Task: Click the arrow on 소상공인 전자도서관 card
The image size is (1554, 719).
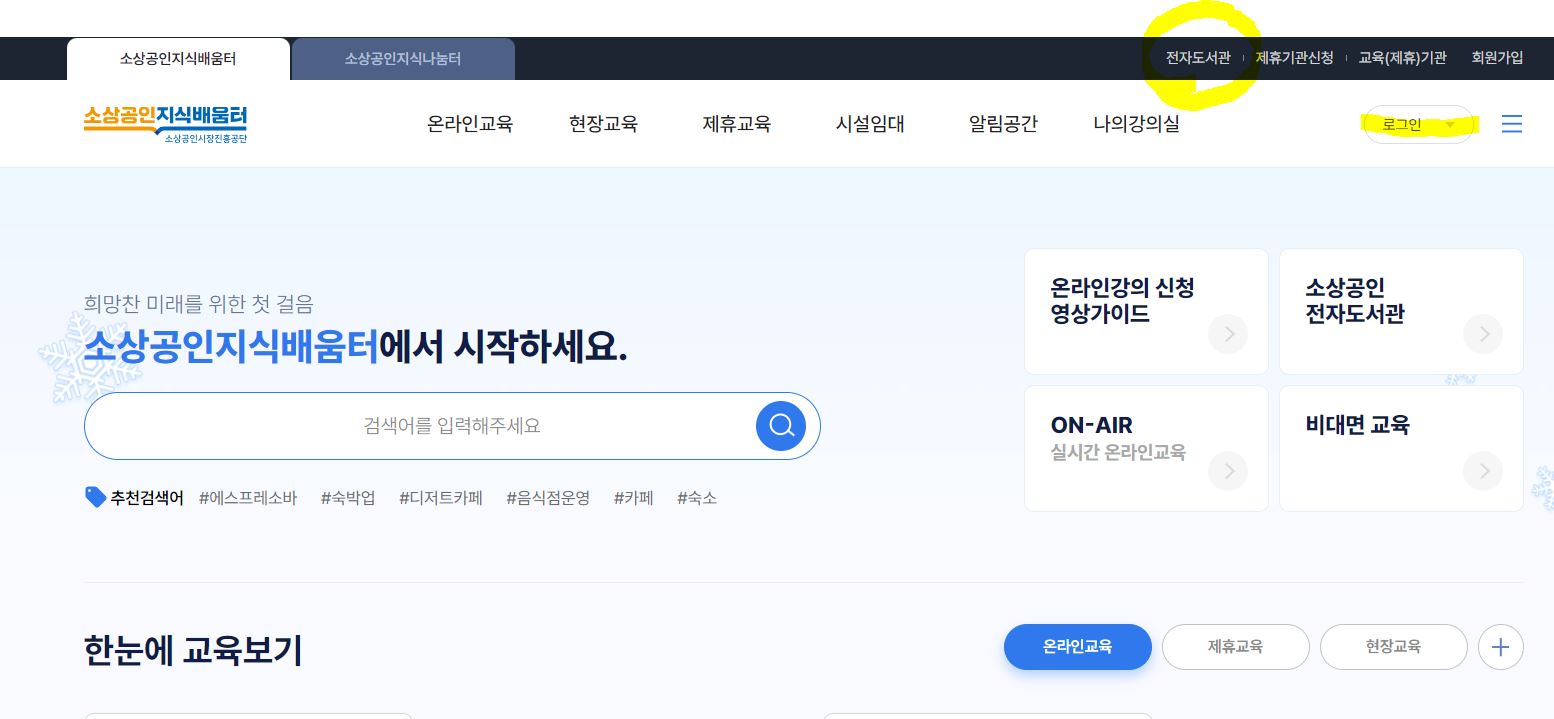Action: pyautogui.click(x=1483, y=334)
